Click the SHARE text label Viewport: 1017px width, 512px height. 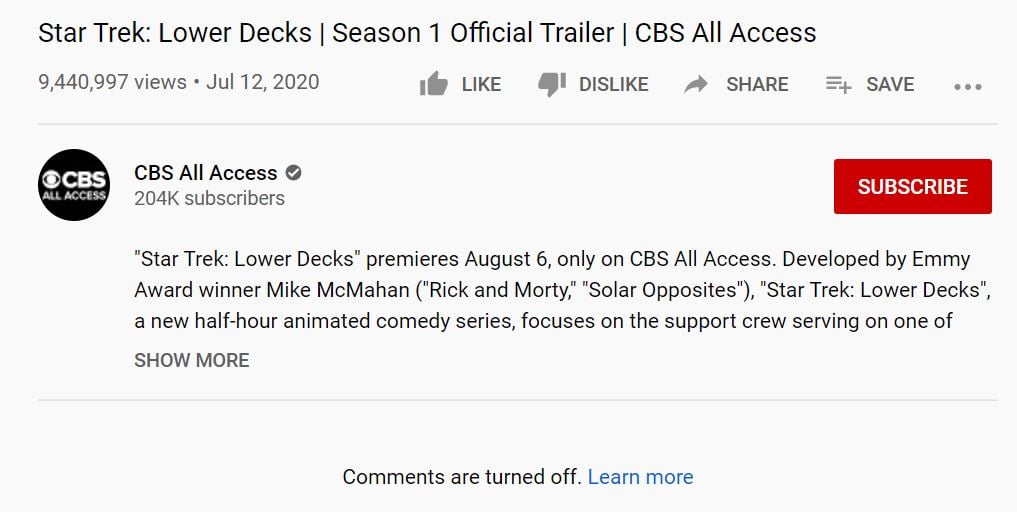757,84
